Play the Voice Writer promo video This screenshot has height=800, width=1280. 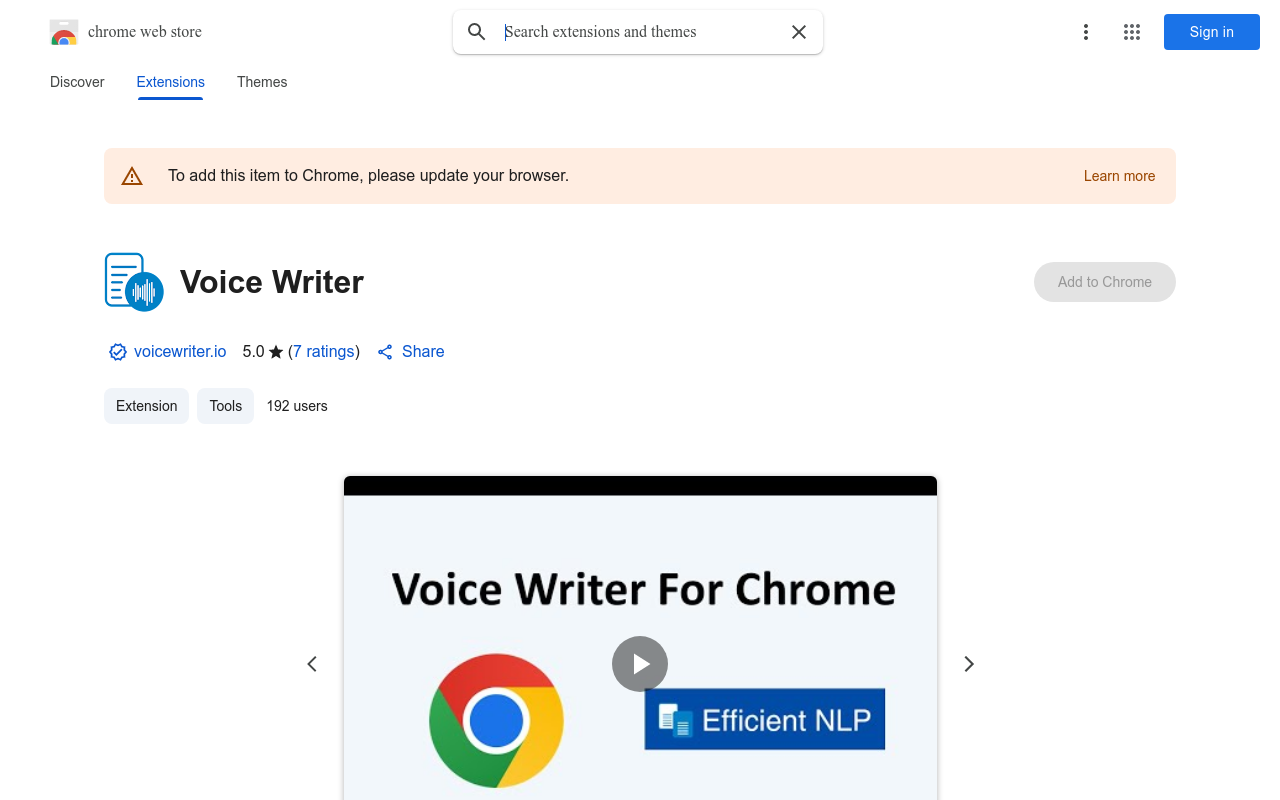coord(640,664)
